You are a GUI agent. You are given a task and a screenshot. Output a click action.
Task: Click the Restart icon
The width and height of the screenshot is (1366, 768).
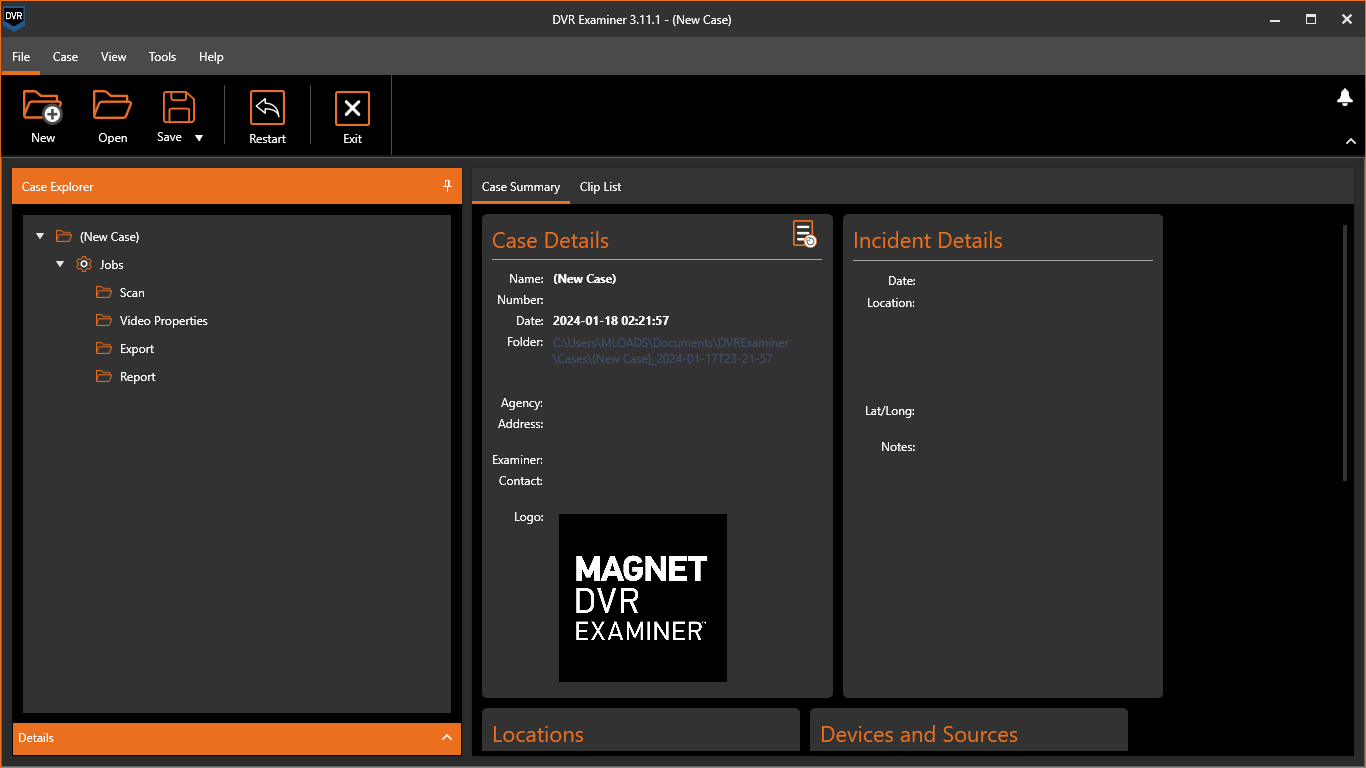tap(267, 107)
